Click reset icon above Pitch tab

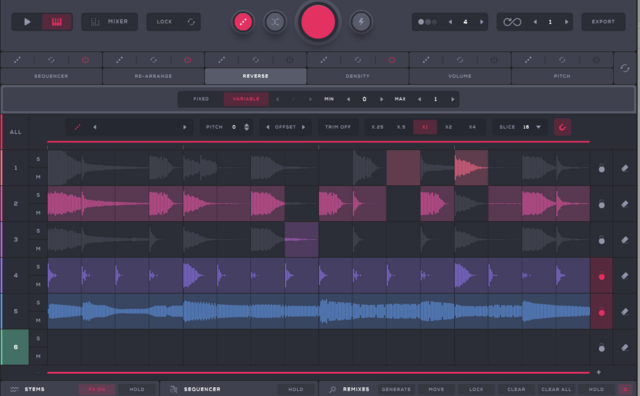(562, 60)
